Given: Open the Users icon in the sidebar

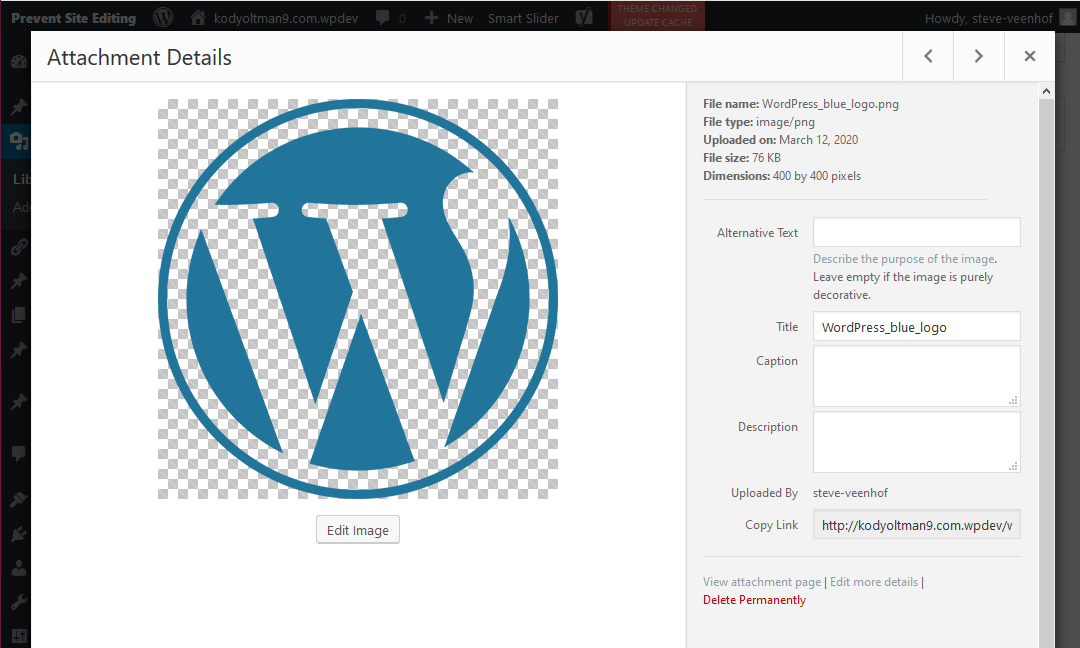Looking at the screenshot, I should coord(19,568).
